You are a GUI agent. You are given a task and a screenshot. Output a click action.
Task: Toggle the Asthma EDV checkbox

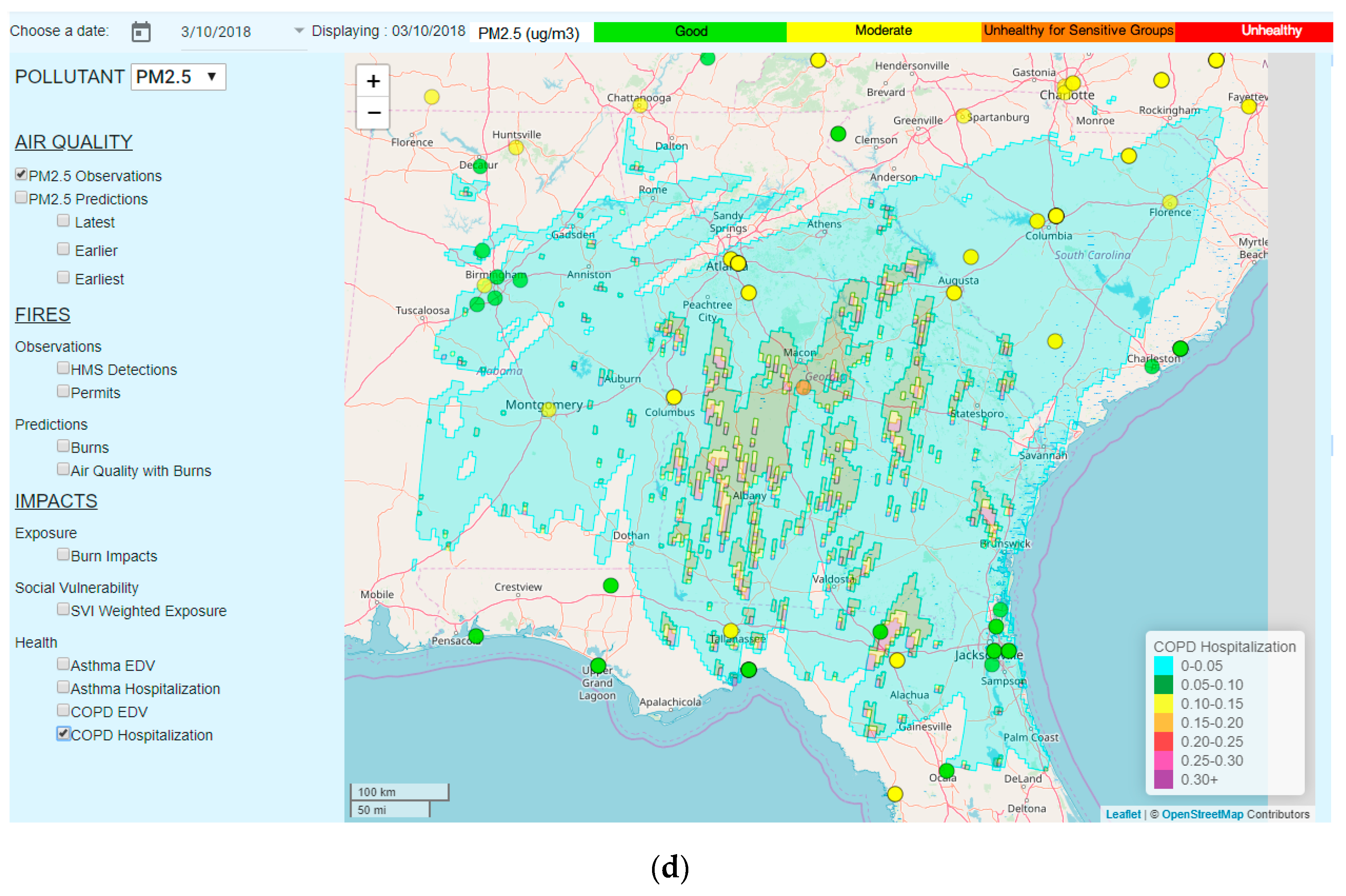click(64, 664)
